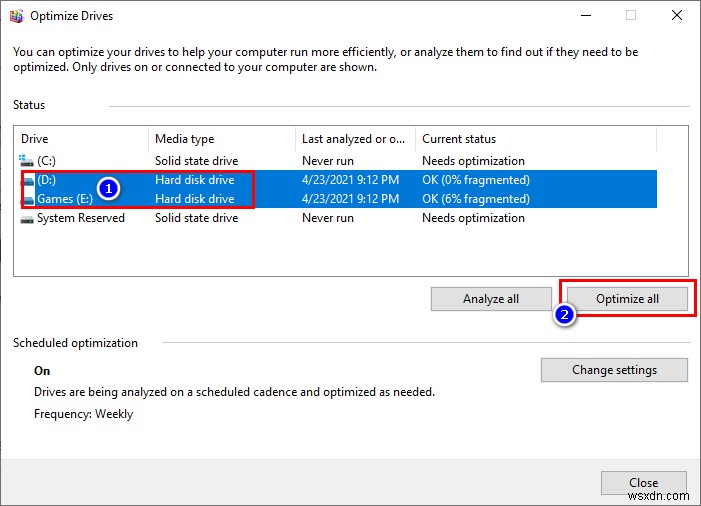Click the Optimize Drives app icon in title bar
Viewport: 701px width, 506px height.
(17, 16)
